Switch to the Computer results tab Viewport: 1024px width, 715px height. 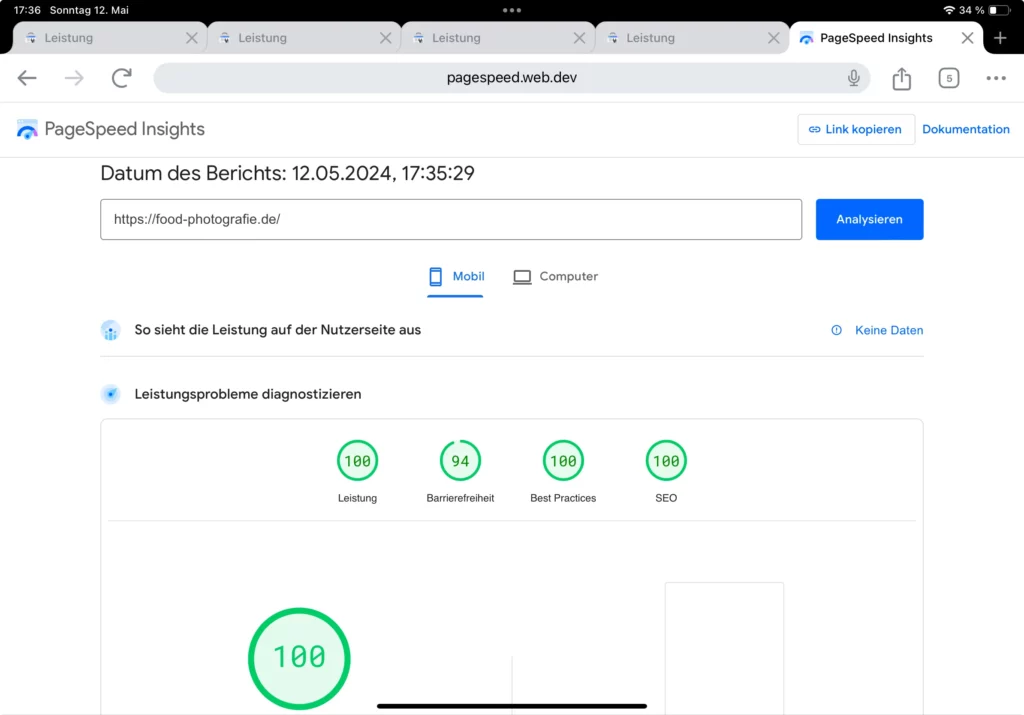tap(555, 277)
